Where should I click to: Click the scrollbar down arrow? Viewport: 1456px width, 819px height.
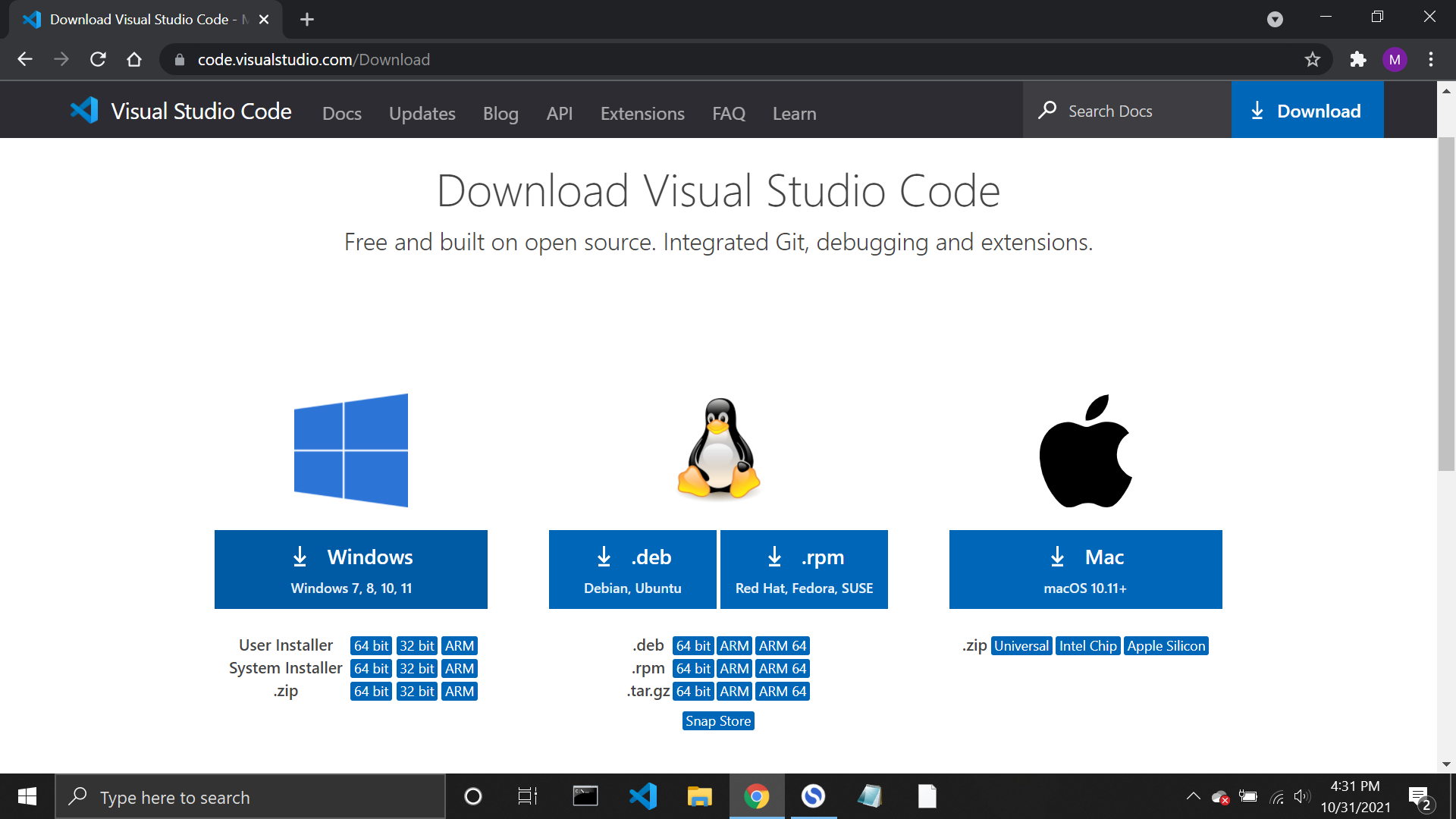pyautogui.click(x=1446, y=764)
